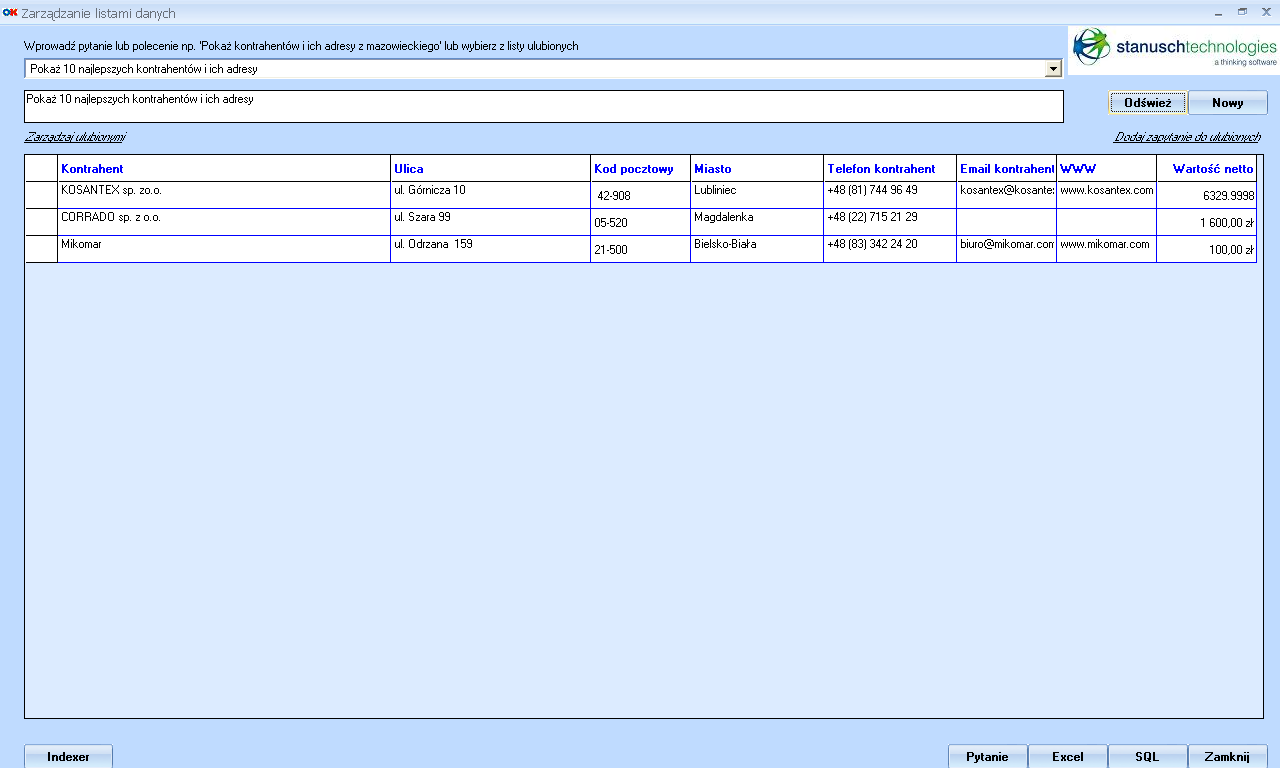Sort by Kontrahent column header
1280x768 pixels.
224,168
